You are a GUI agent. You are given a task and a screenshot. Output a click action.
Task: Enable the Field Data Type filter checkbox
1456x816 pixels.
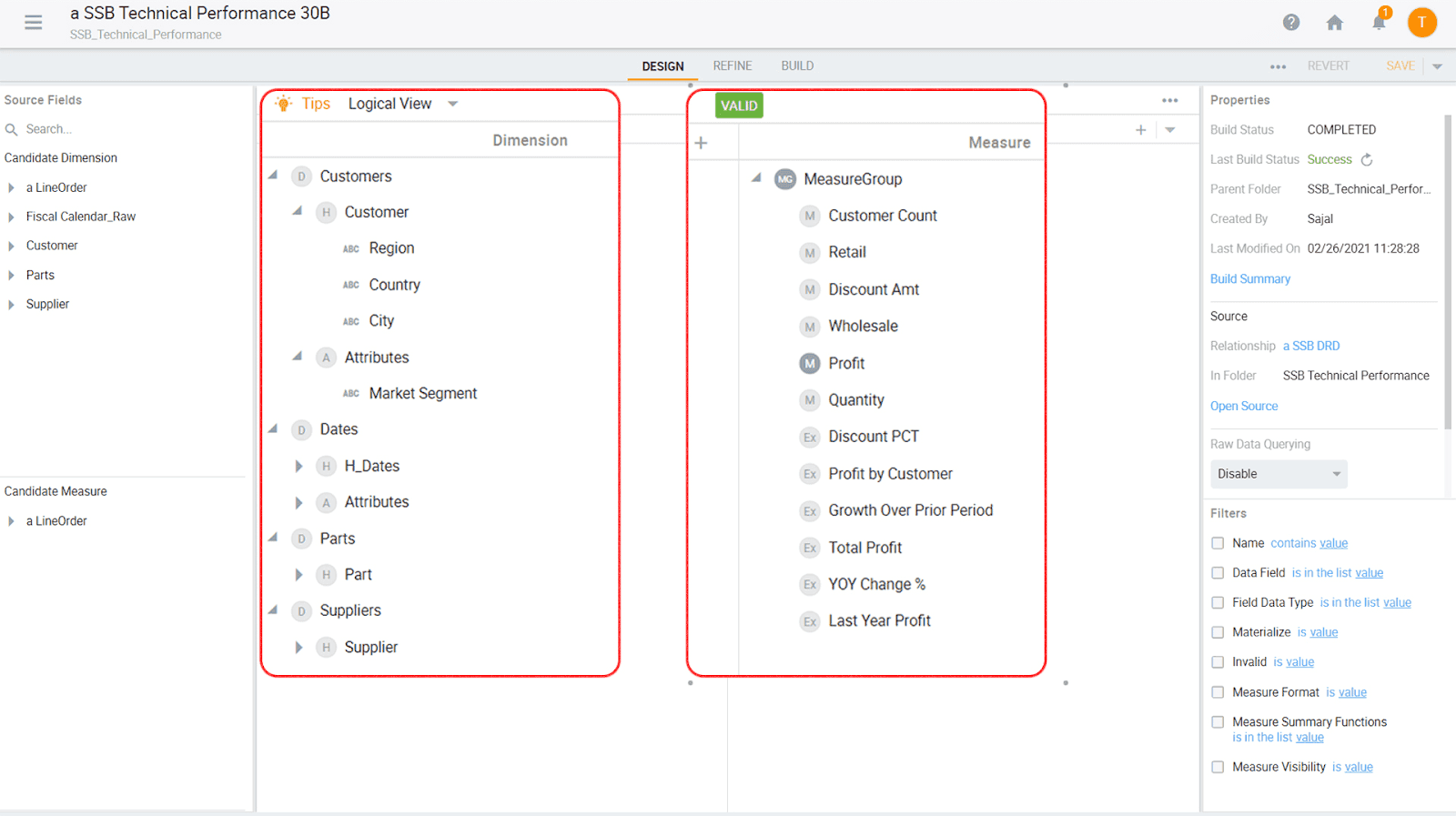(1218, 602)
